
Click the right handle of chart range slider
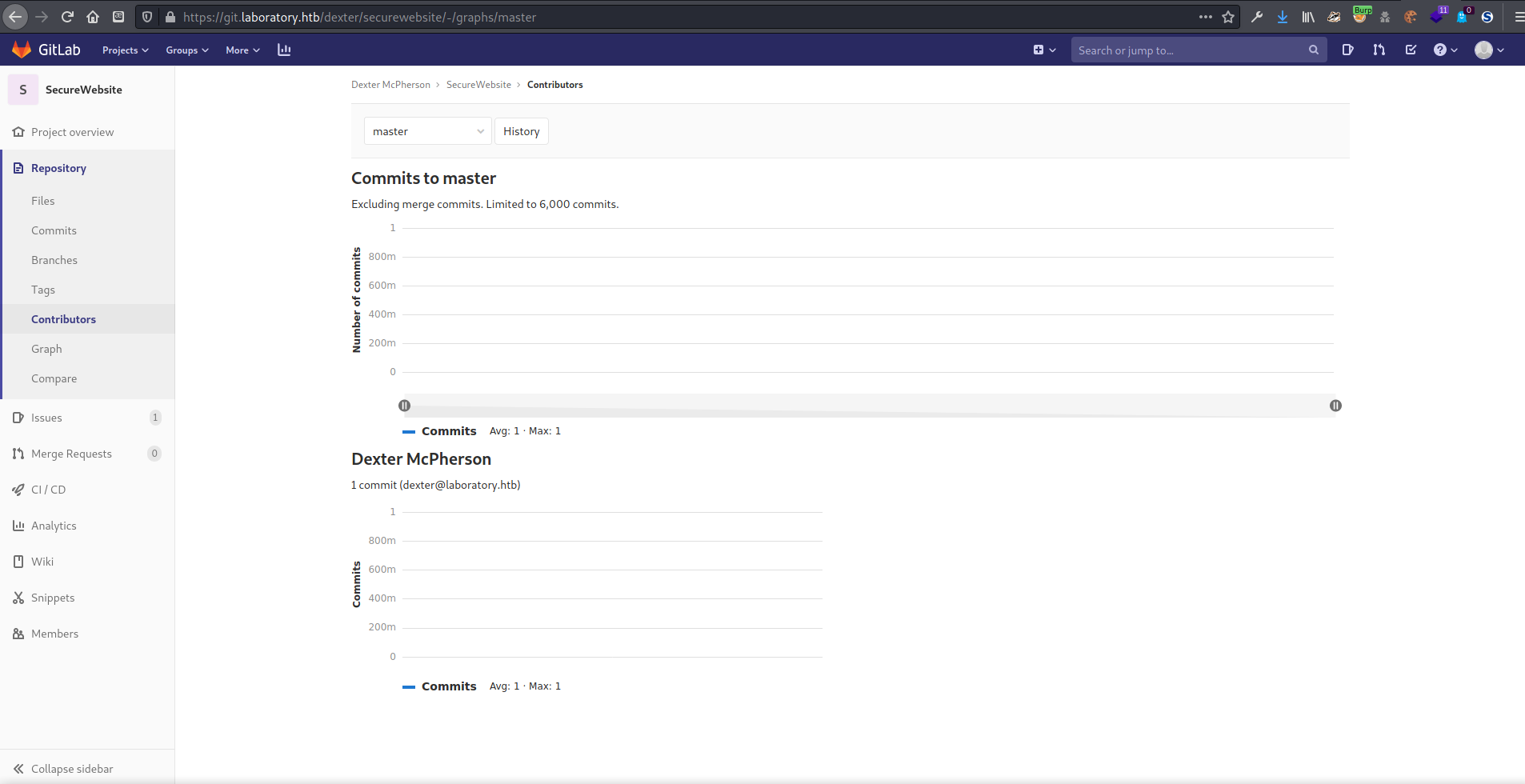1335,406
